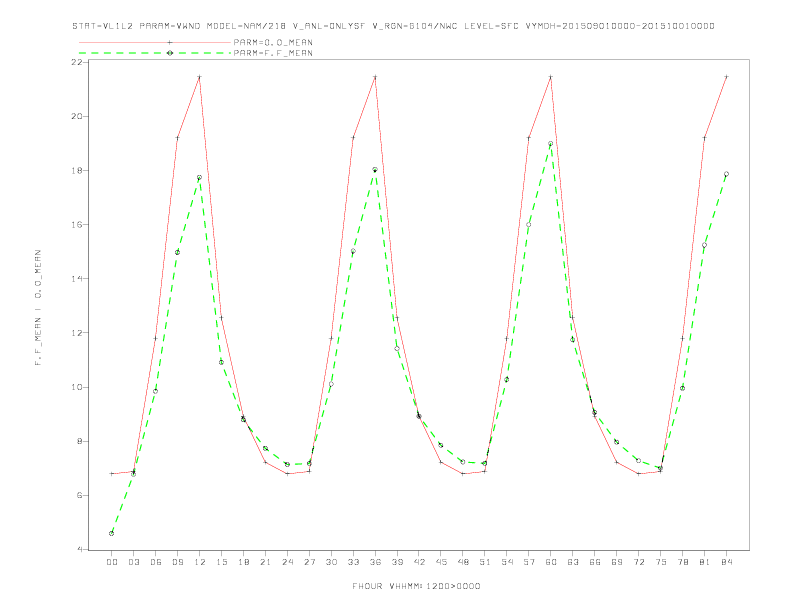Click the green dashed legend line sample
This screenshot has width=792, height=612.
155,53
